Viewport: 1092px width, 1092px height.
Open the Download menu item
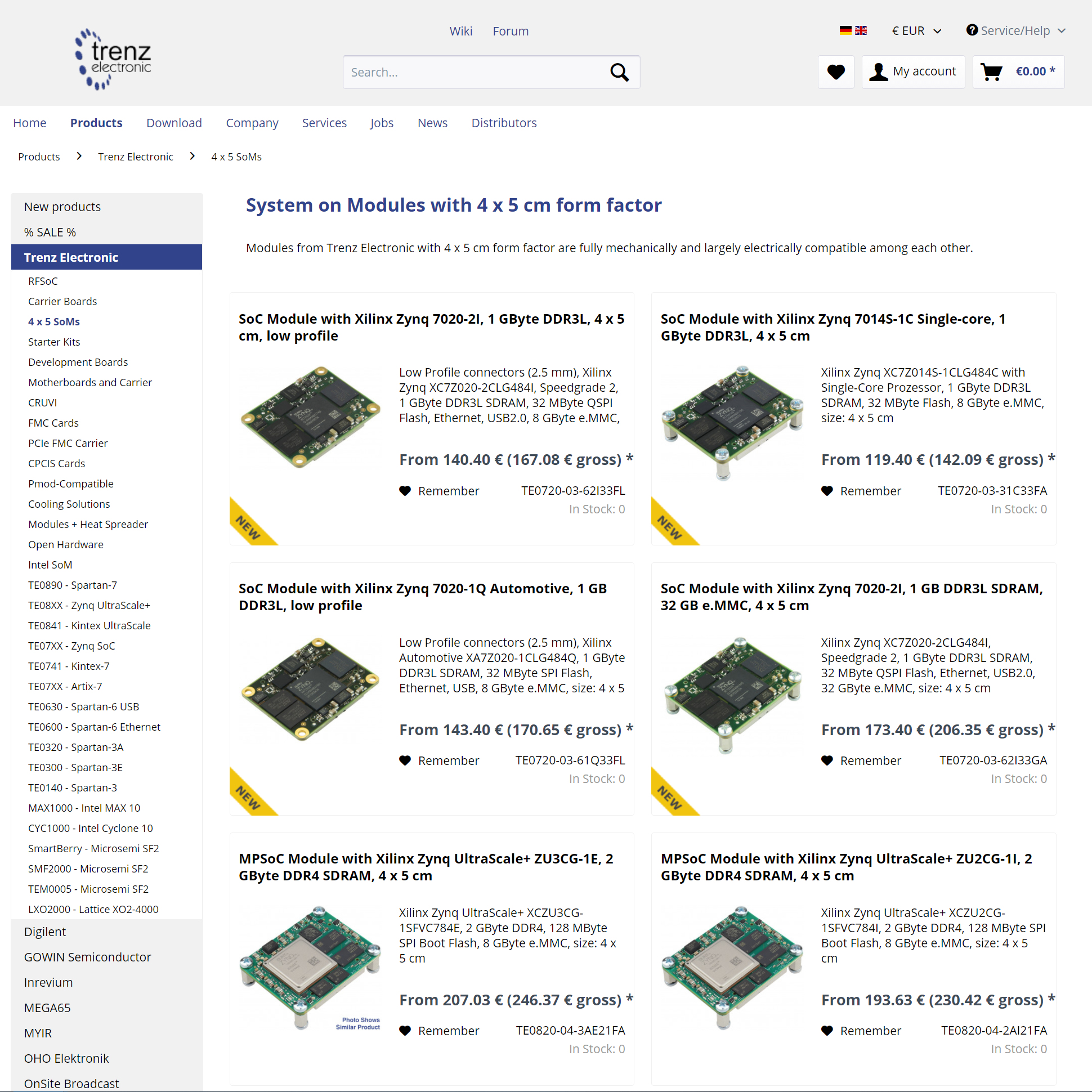(x=174, y=123)
